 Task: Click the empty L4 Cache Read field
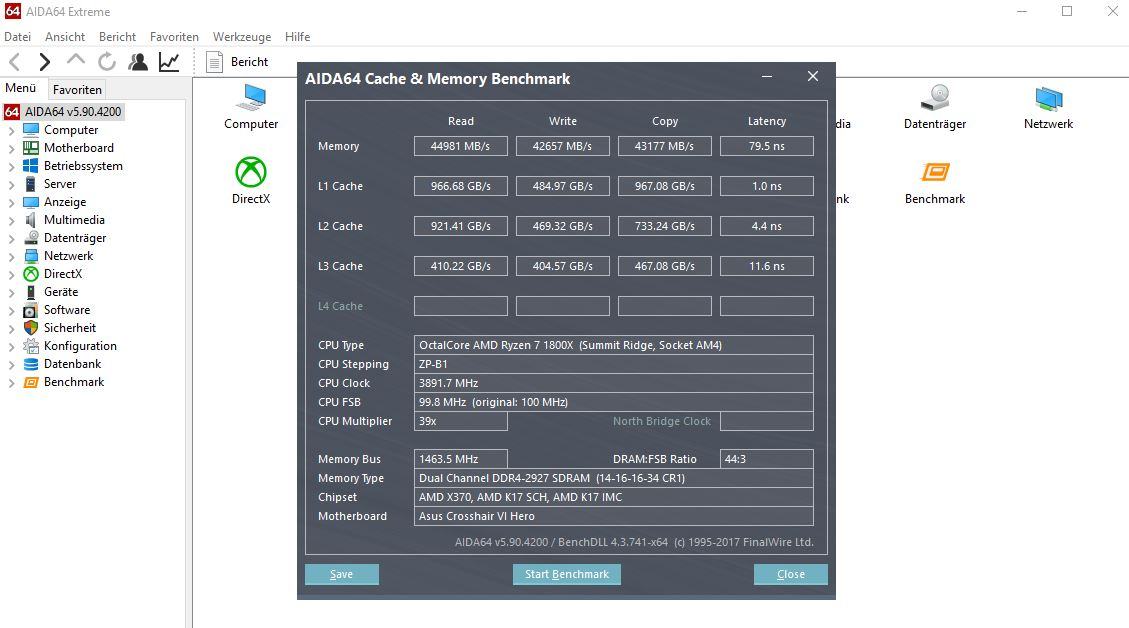(x=461, y=306)
